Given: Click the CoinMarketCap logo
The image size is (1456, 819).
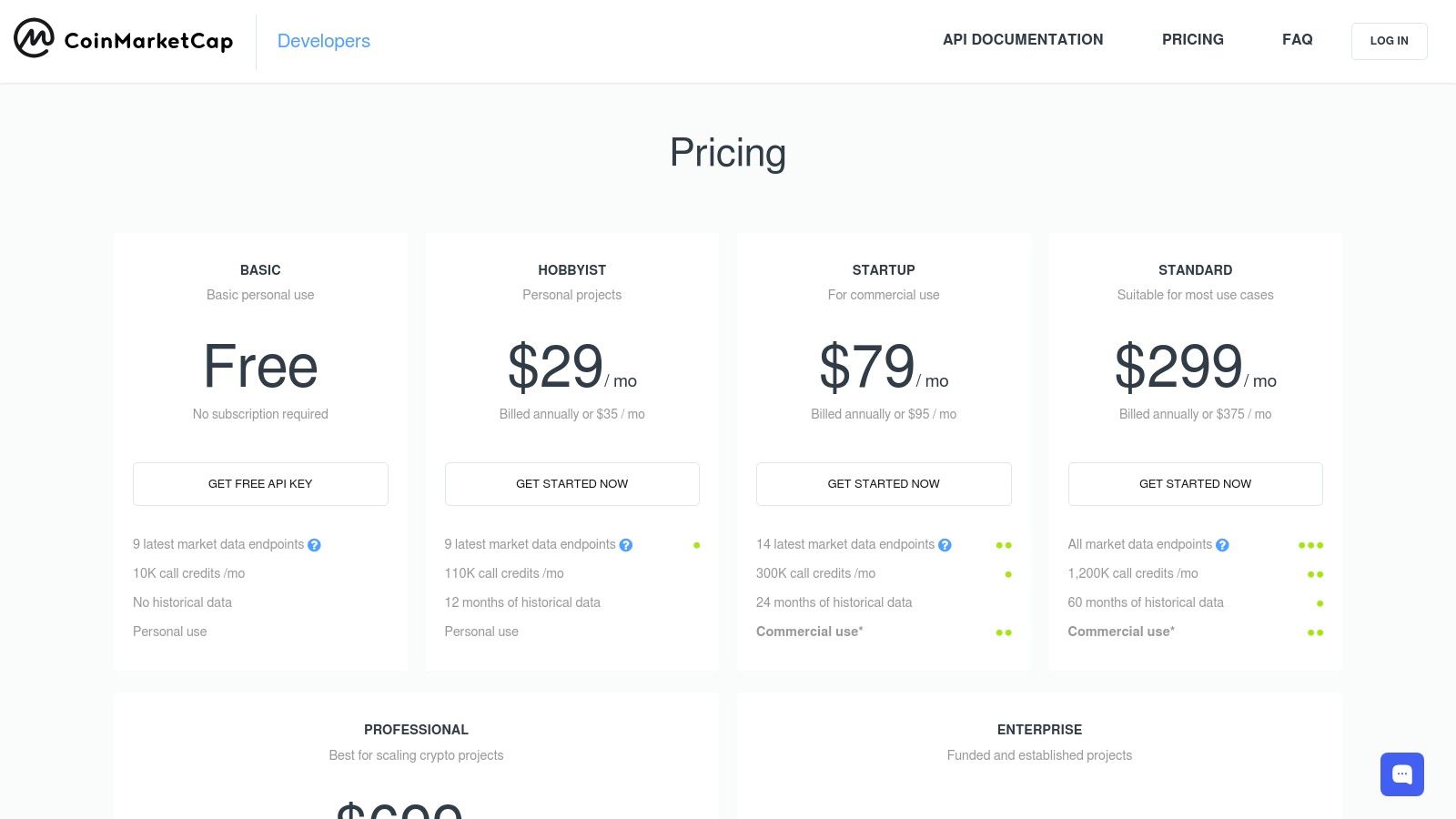Looking at the screenshot, I should pyautogui.click(x=123, y=40).
